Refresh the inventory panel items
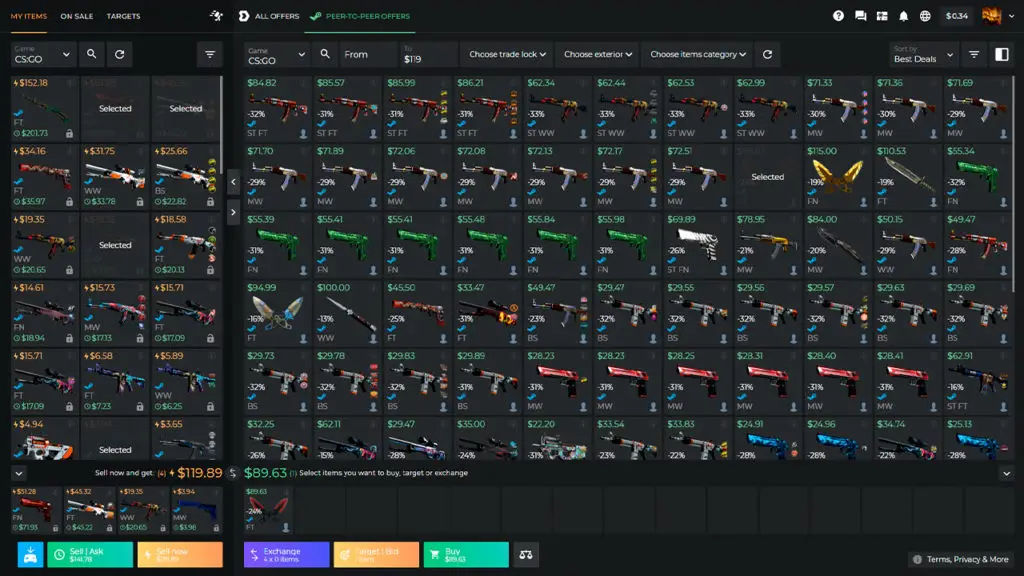The width and height of the screenshot is (1024, 576). point(120,54)
